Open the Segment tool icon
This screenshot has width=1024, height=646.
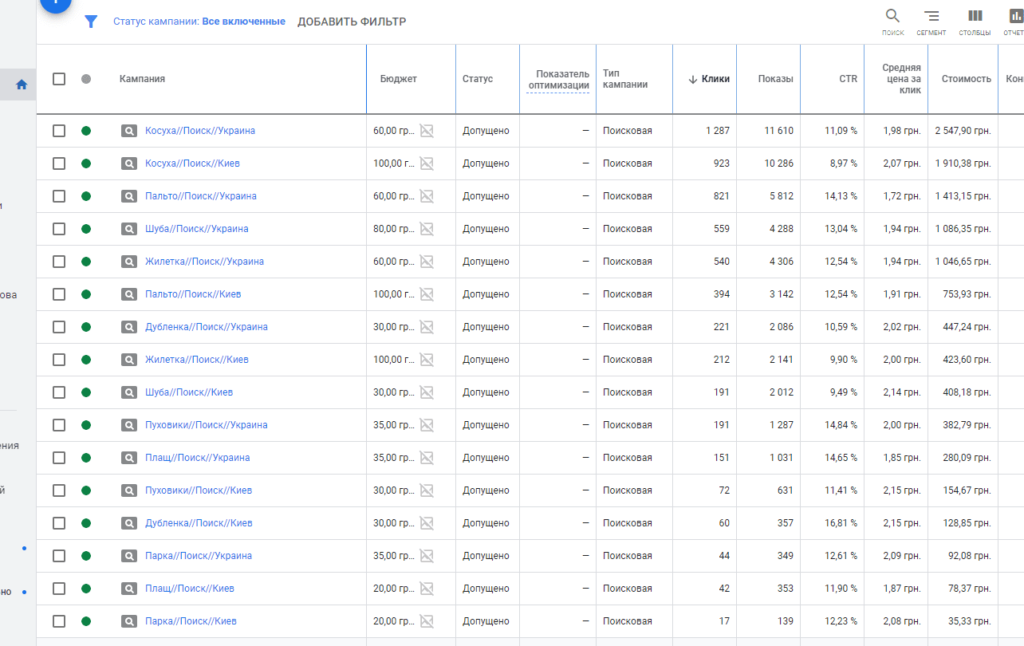[x=931, y=16]
